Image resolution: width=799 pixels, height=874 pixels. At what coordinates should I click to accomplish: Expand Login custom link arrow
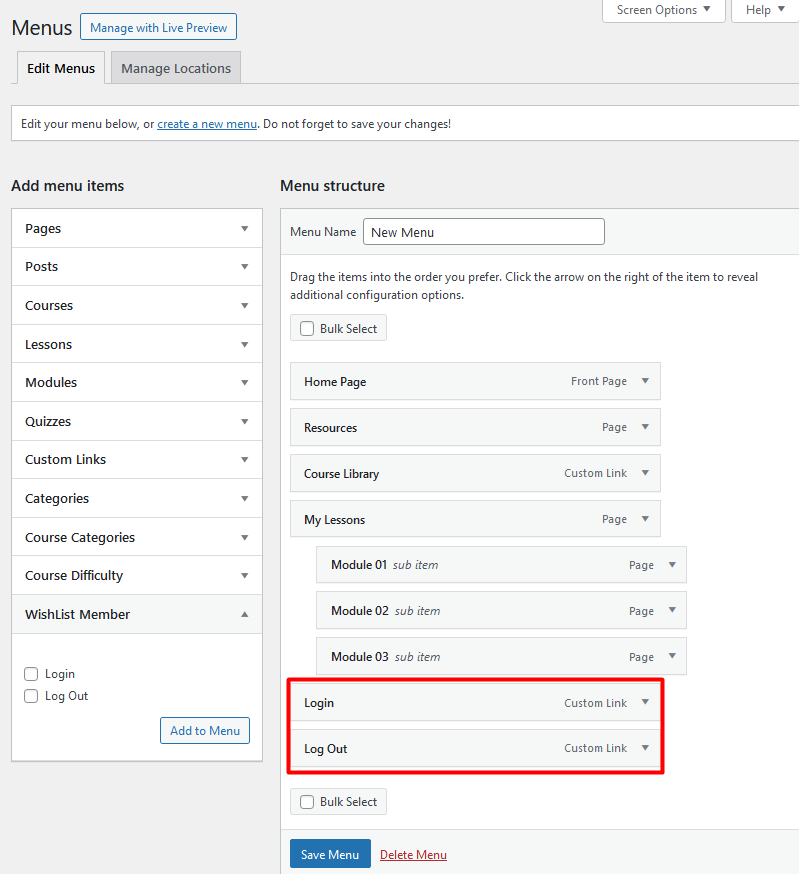[645, 702]
